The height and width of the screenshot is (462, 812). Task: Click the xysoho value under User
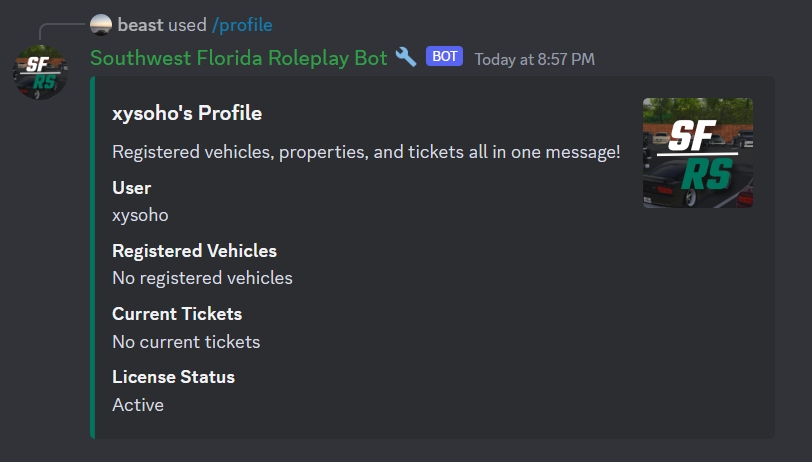tap(140, 215)
